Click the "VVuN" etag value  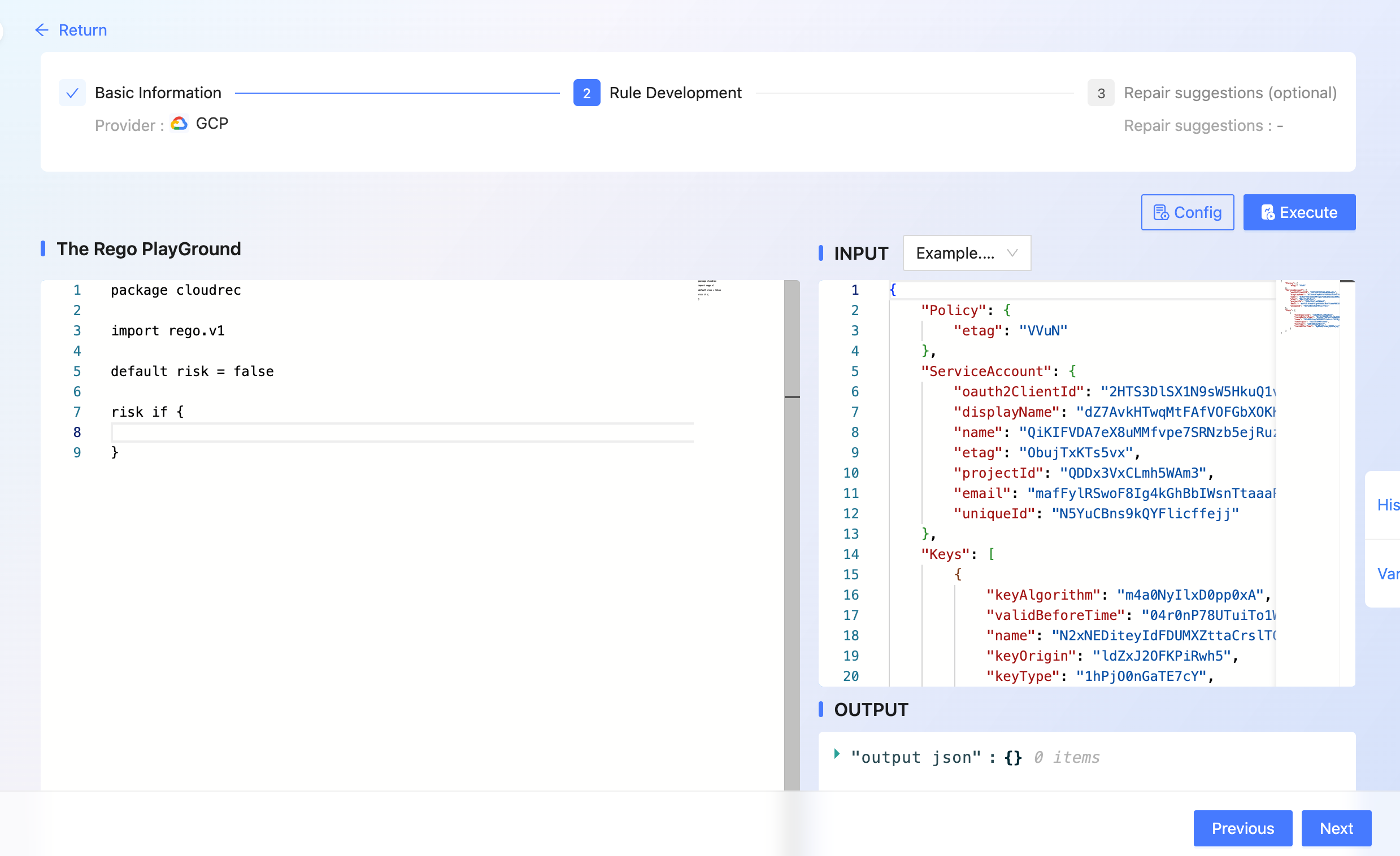pos(1042,331)
